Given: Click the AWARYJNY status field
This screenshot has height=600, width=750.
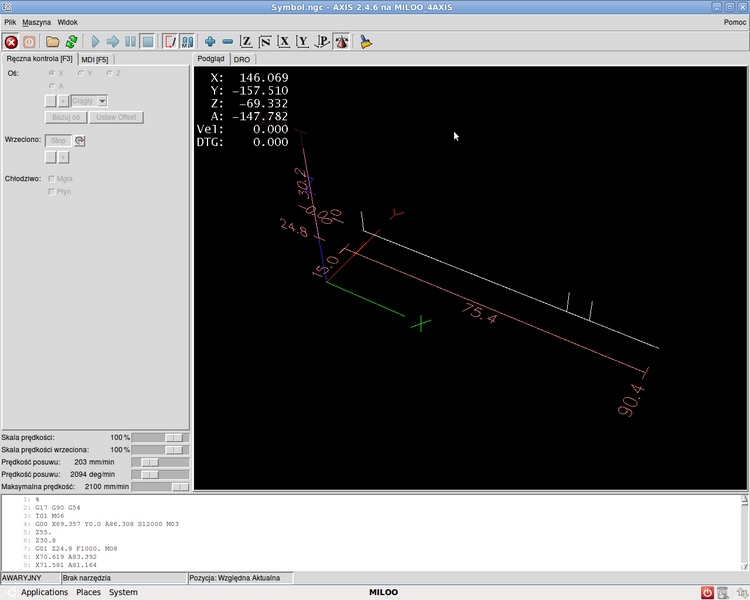Looking at the screenshot, I should click(x=31, y=578).
